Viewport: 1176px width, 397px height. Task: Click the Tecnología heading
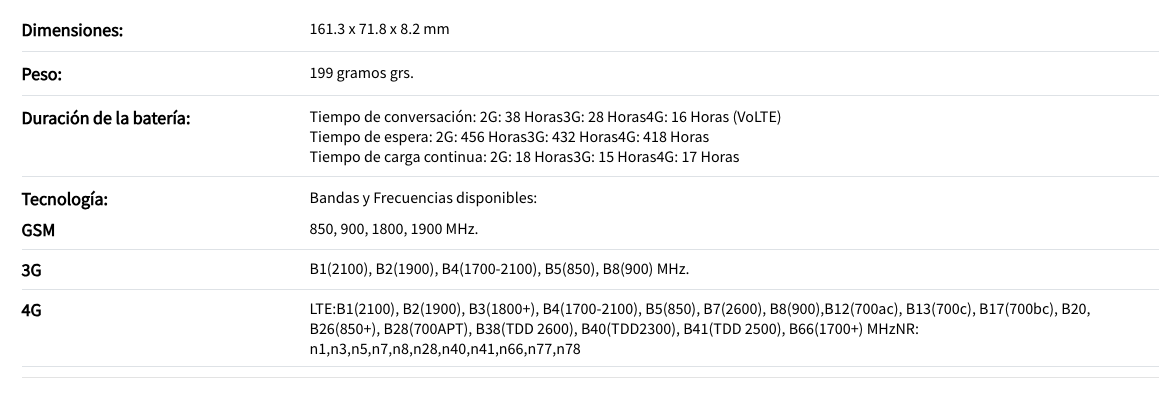tap(64, 200)
